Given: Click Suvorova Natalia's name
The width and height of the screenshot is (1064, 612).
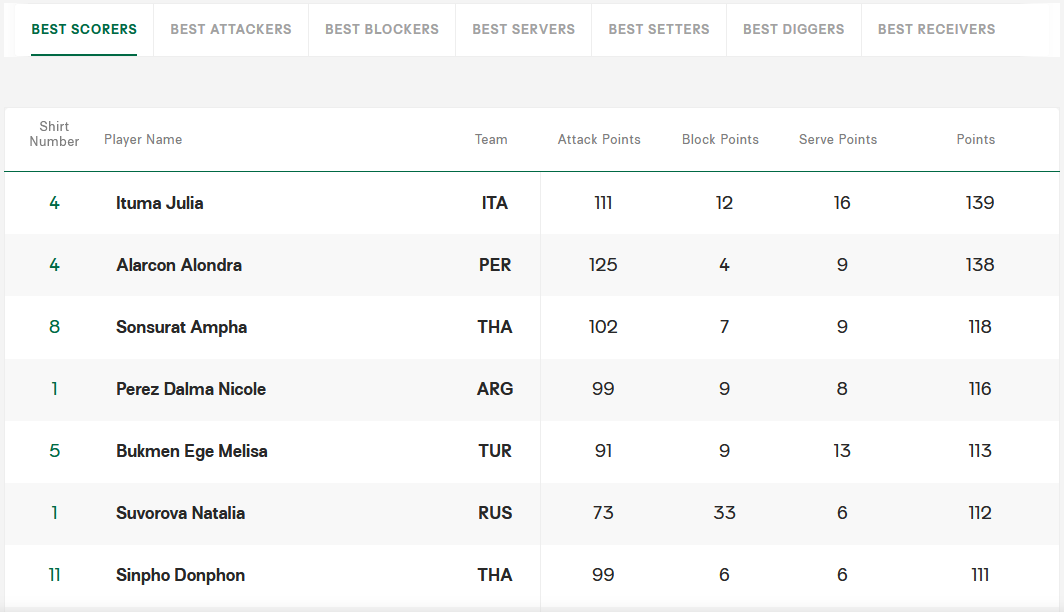Looking at the screenshot, I should [181, 513].
